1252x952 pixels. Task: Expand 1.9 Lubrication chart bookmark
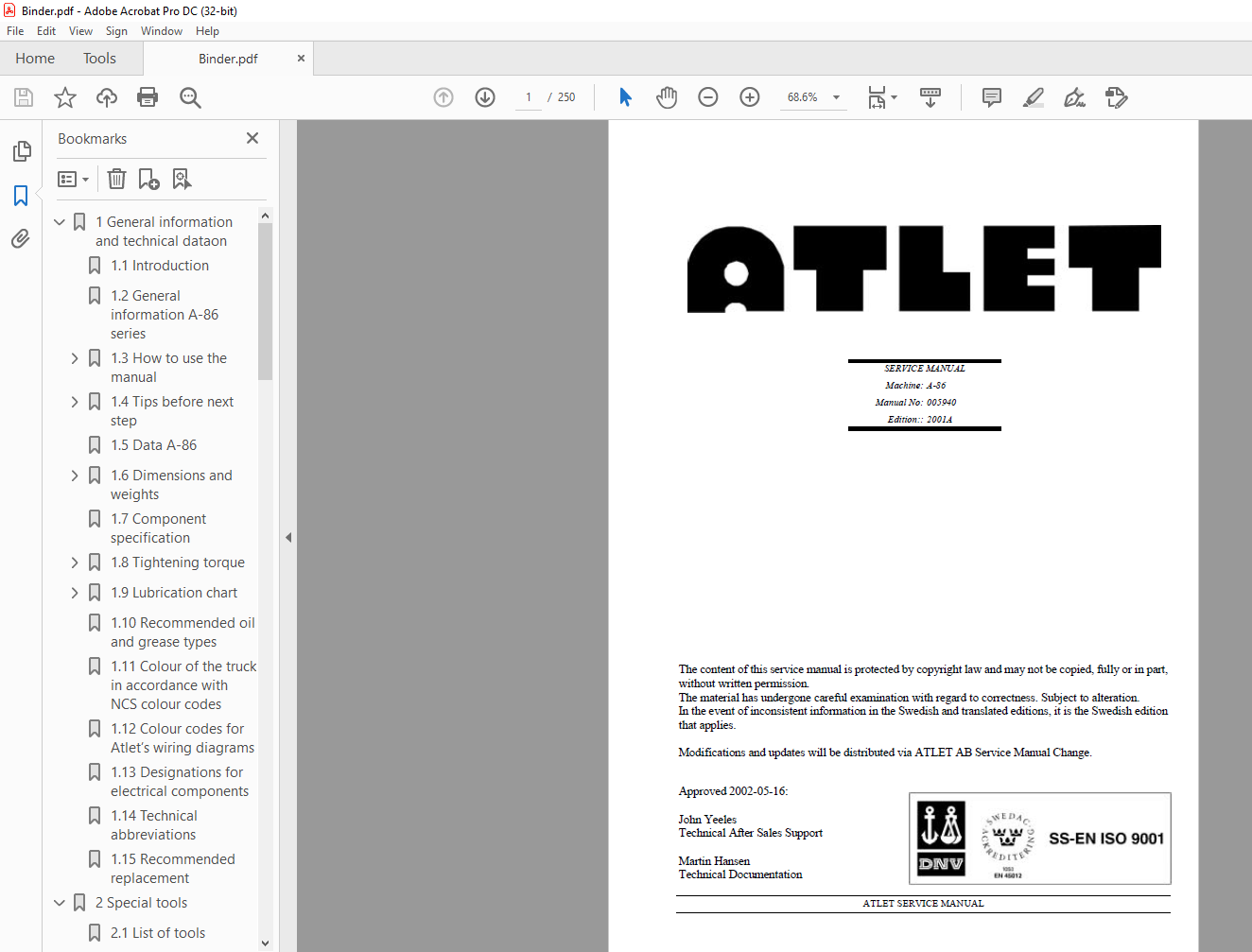(75, 593)
